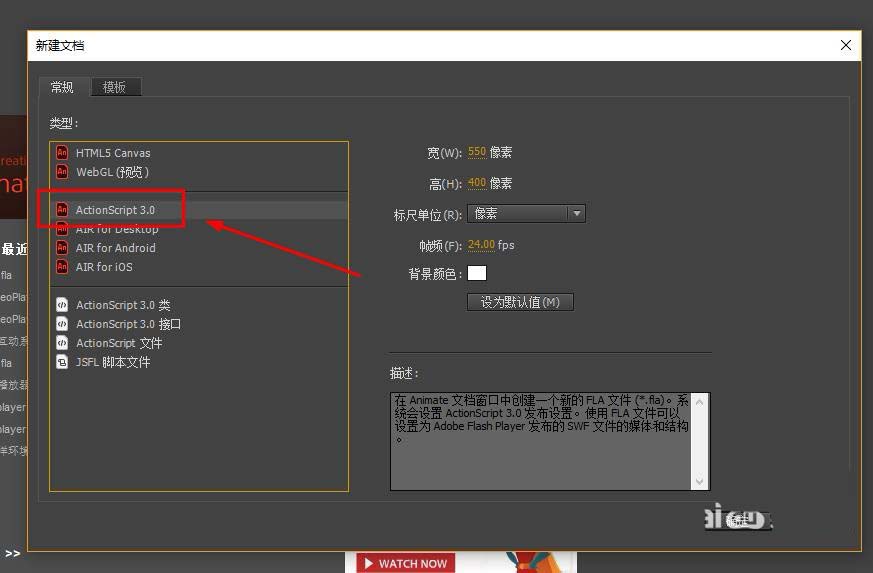The image size is (873, 573).
Task: Select ActionScript 3.0 类 entry
Action: click(x=199, y=305)
